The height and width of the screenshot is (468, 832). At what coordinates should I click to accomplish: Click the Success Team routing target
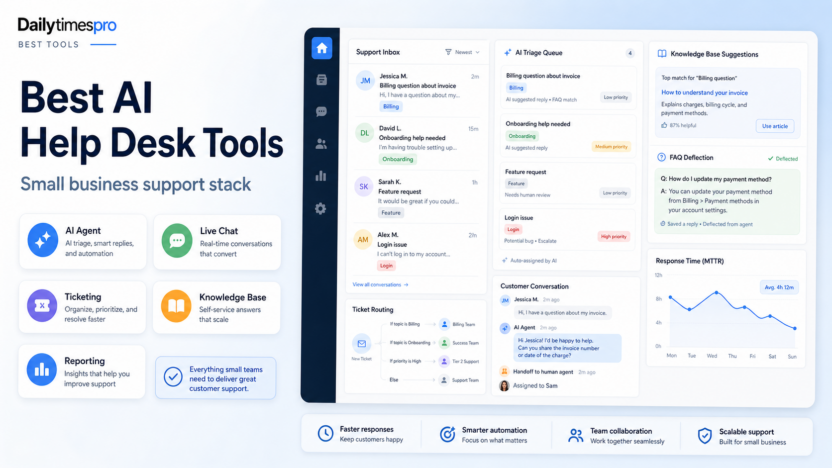coord(460,343)
